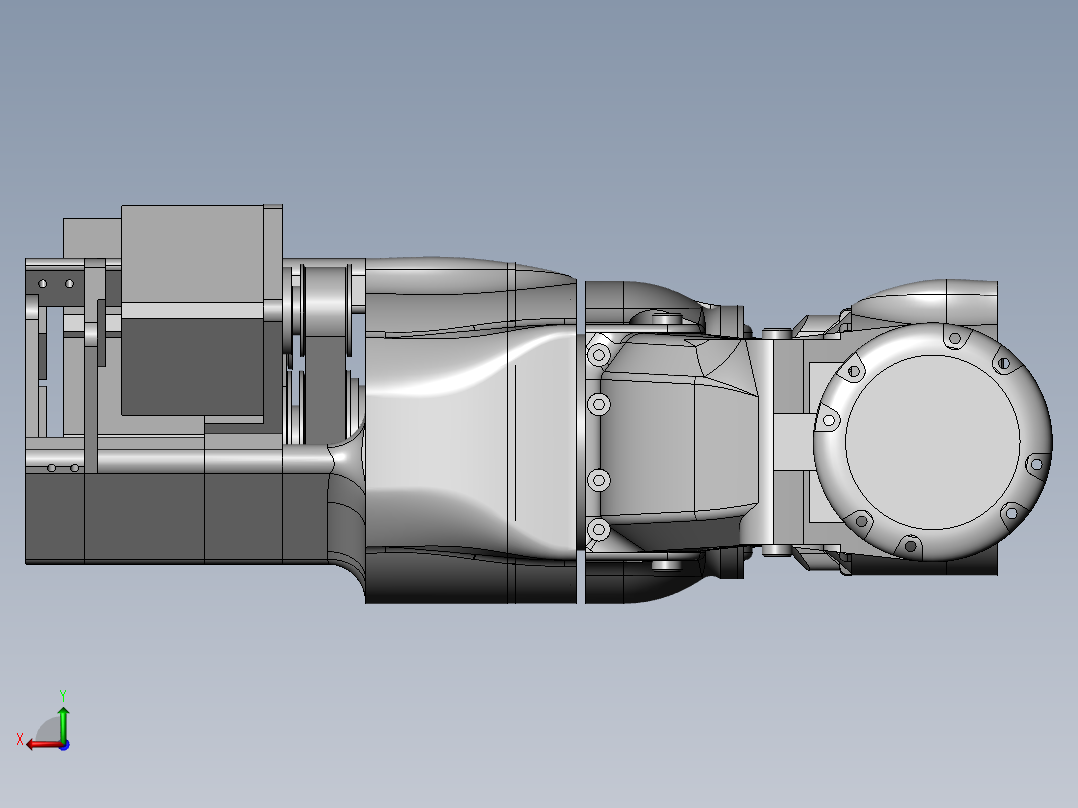Click the green Y axis arrow on the triad
The height and width of the screenshot is (808, 1078).
(63, 723)
